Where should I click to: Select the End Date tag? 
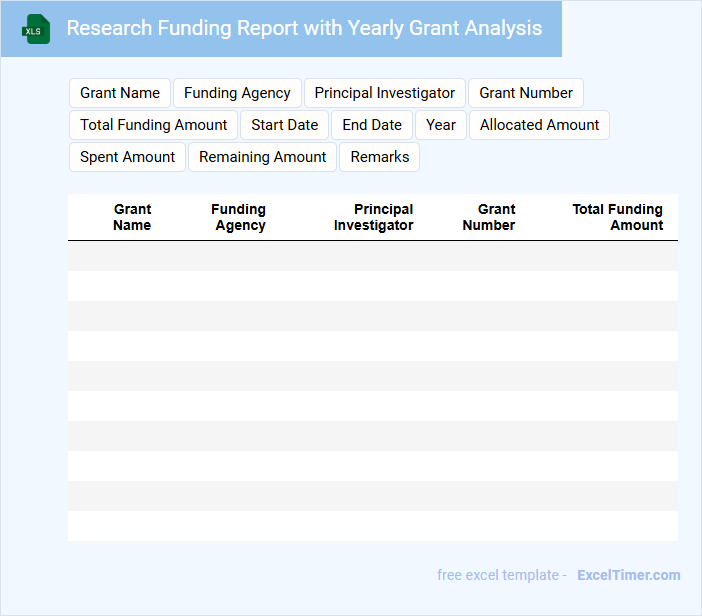point(372,125)
